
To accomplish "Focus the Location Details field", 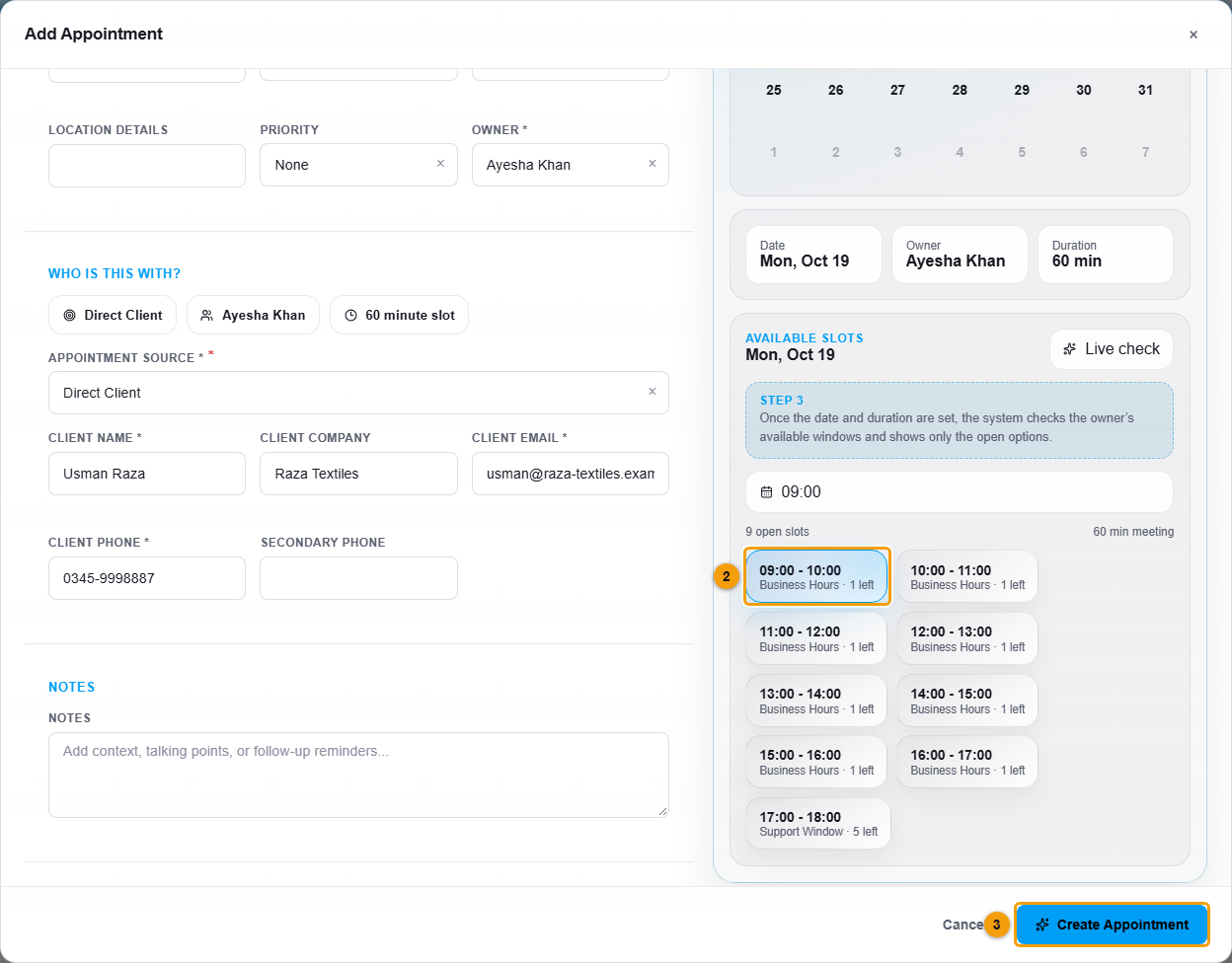I will (147, 166).
